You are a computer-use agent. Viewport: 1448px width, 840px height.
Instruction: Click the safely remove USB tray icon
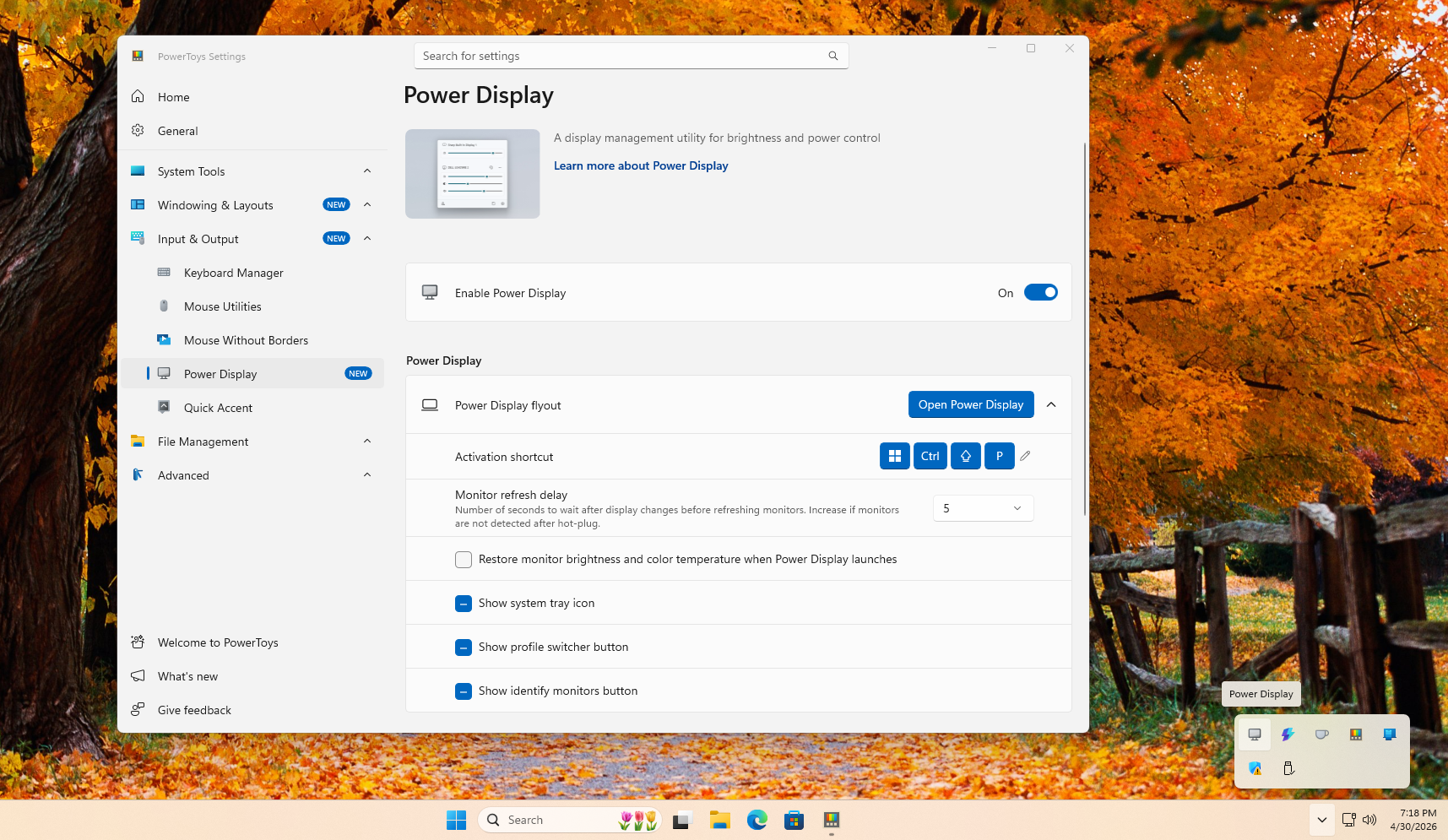point(1288,768)
